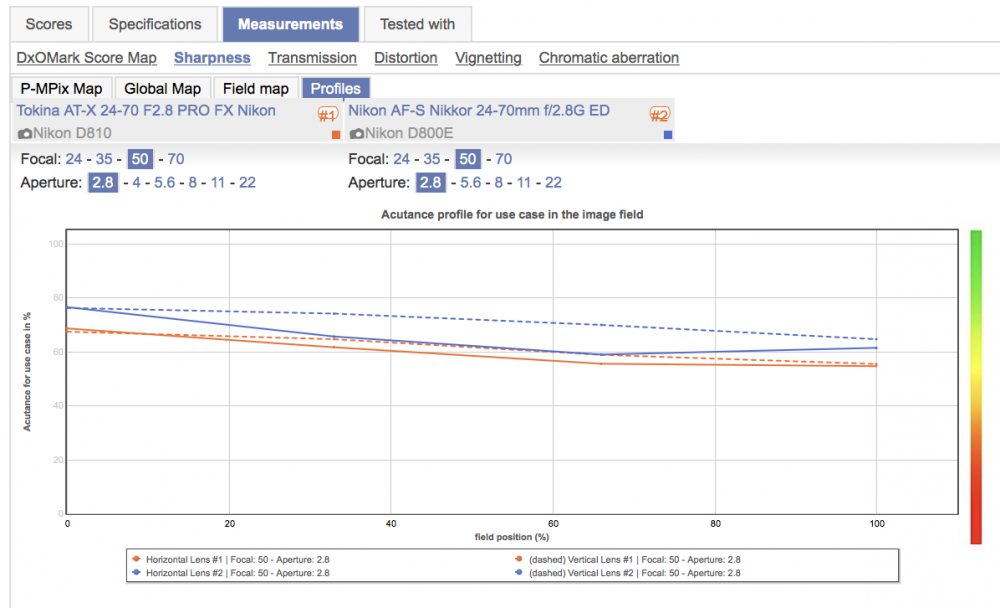The height and width of the screenshot is (608, 1000).
Task: Choose aperture 22 for the Tokina lens
Action: (x=247, y=182)
